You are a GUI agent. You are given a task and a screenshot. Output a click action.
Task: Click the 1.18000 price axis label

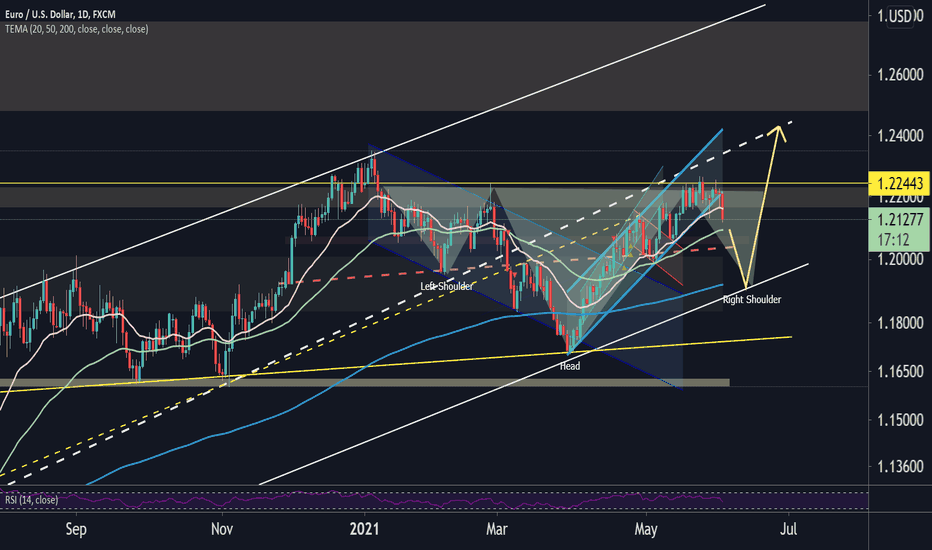point(900,323)
